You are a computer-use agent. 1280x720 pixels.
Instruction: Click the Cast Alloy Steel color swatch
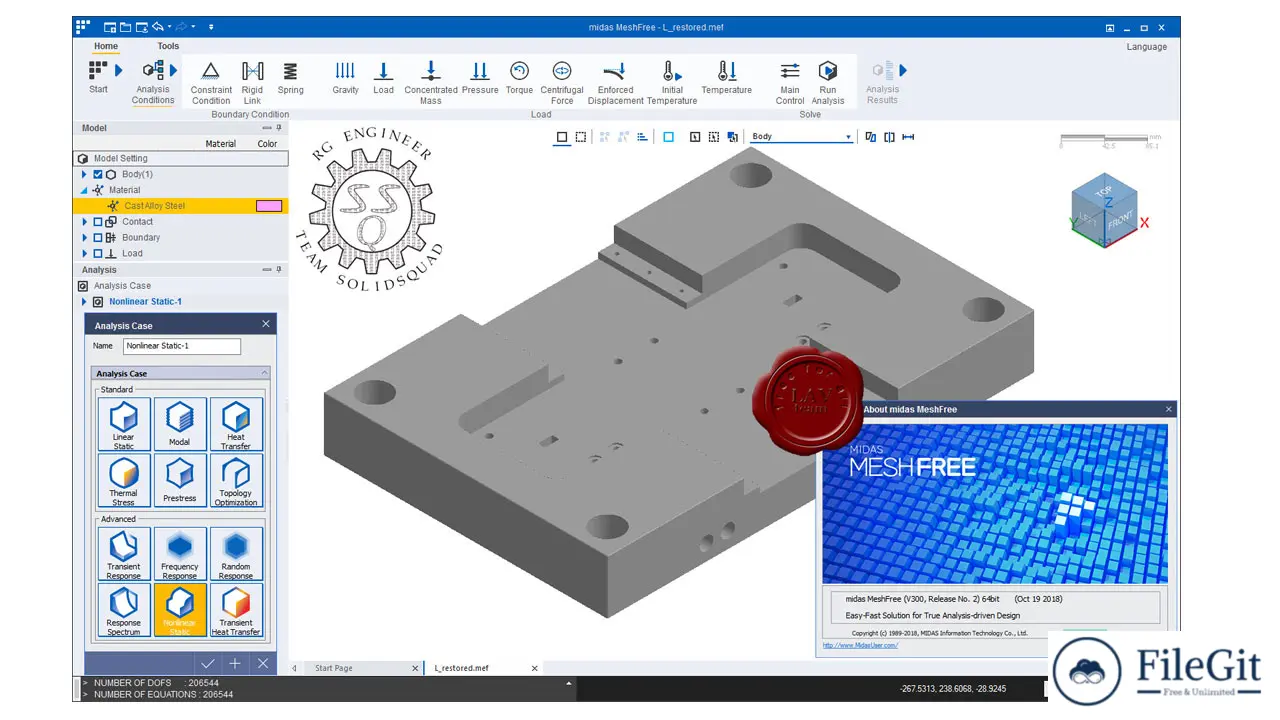coord(269,206)
